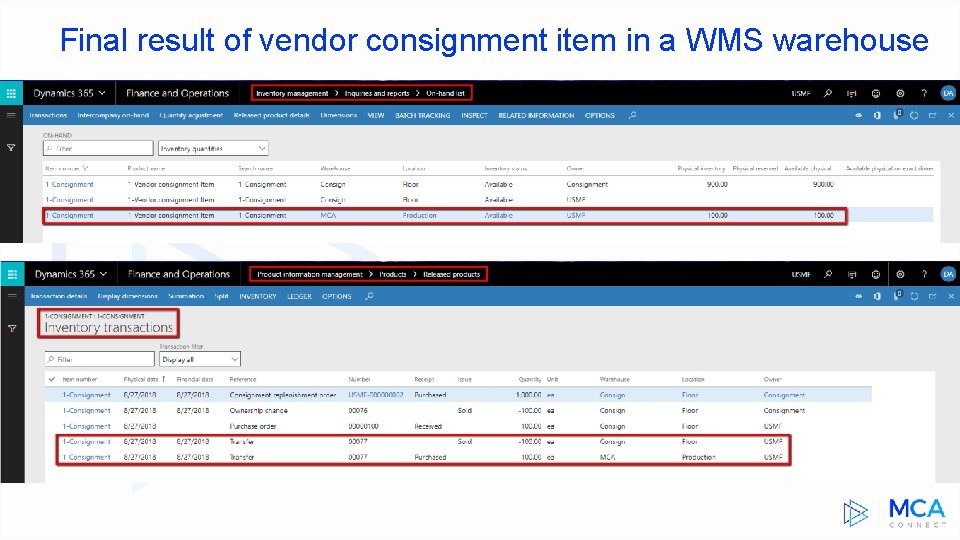Go to Inquiries and reports breadcrumb

[377, 94]
